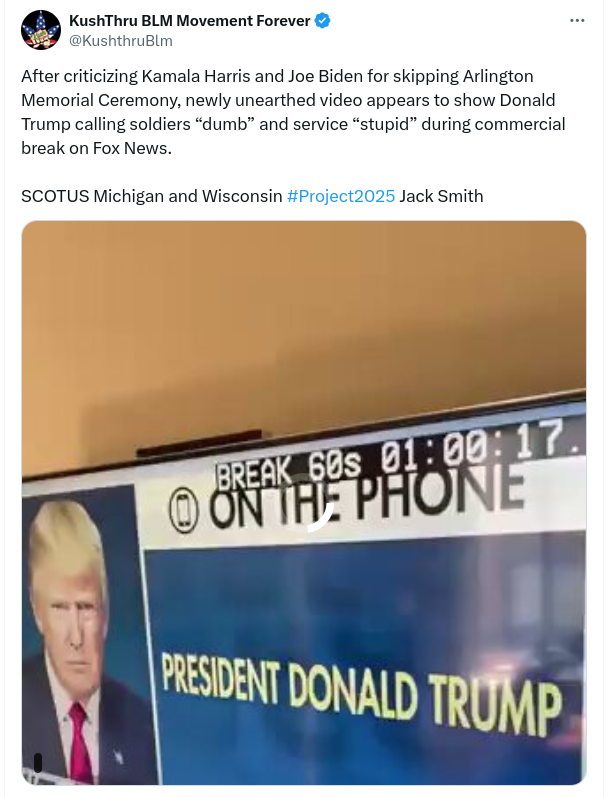Open the #Project2025 hashtag
The width and height of the screenshot is (614, 797).
pos(341,196)
